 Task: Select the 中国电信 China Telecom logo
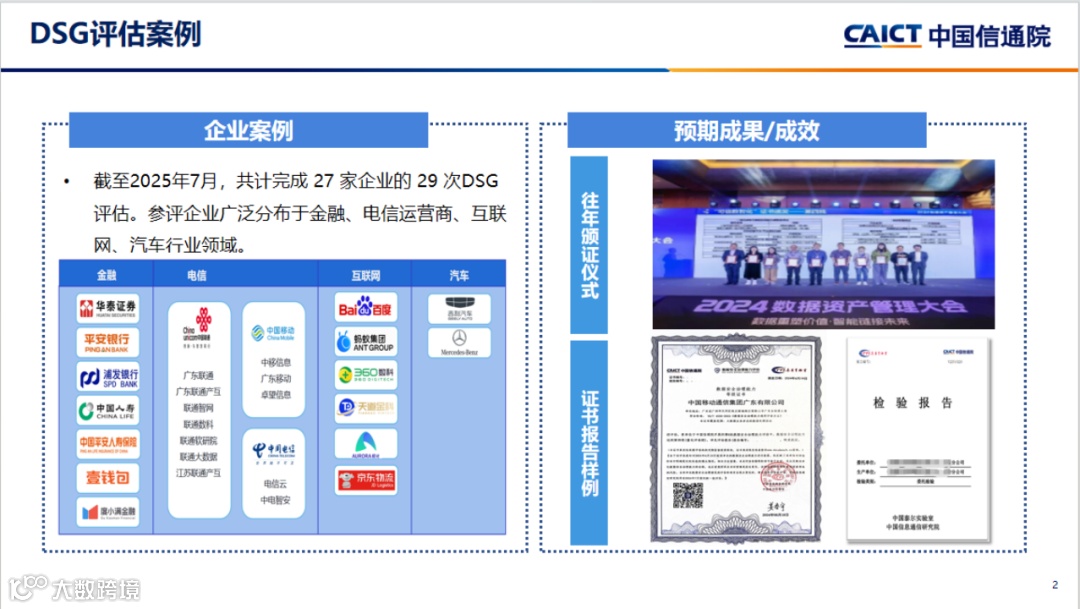point(273,452)
